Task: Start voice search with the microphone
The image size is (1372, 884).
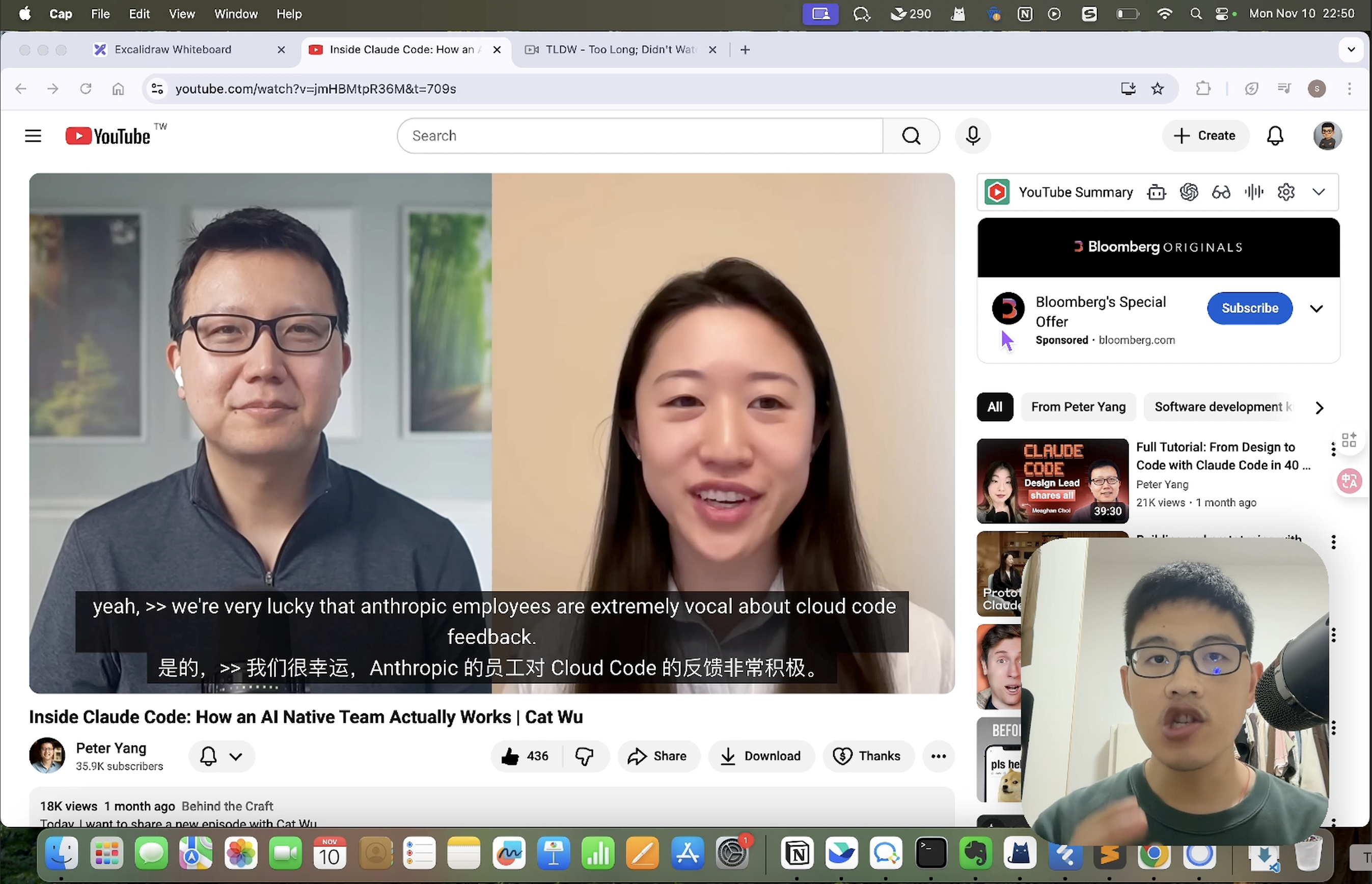Action: coord(973,136)
